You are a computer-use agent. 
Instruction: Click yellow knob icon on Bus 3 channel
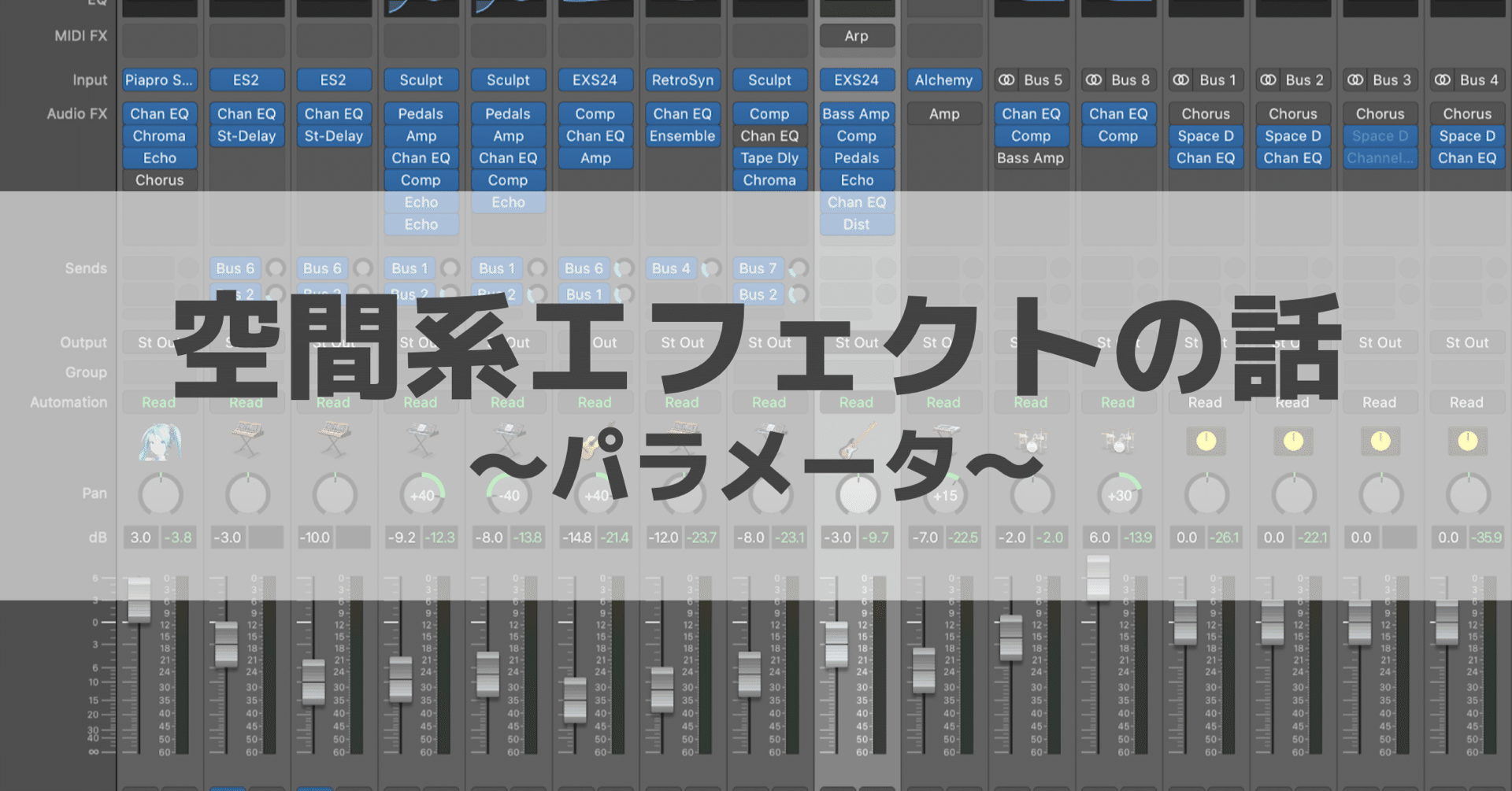point(1380,442)
